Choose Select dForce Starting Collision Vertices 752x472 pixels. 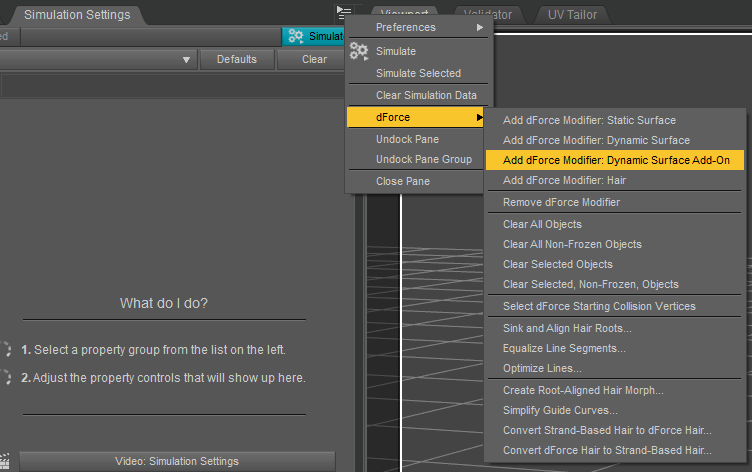[614, 307]
